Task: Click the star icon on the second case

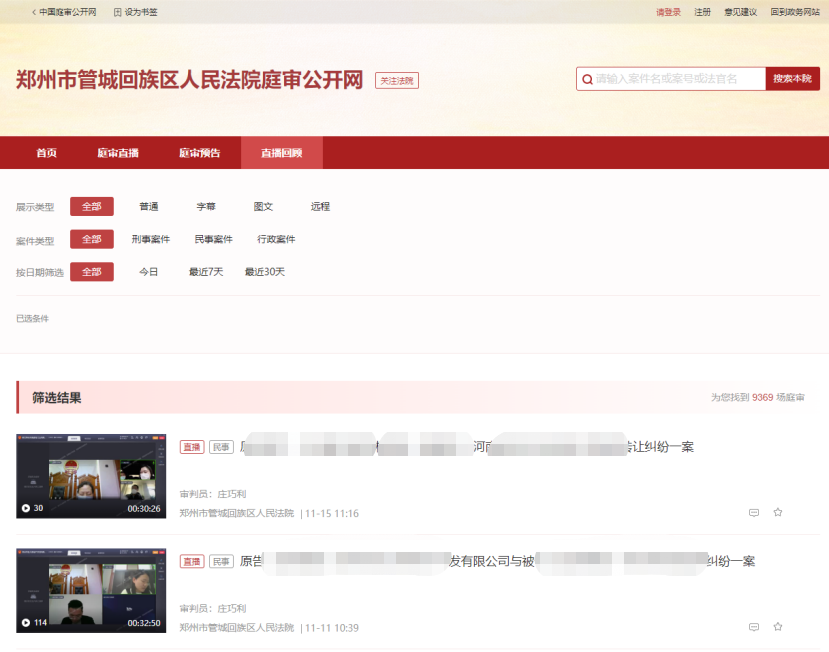Action: pyautogui.click(x=778, y=627)
